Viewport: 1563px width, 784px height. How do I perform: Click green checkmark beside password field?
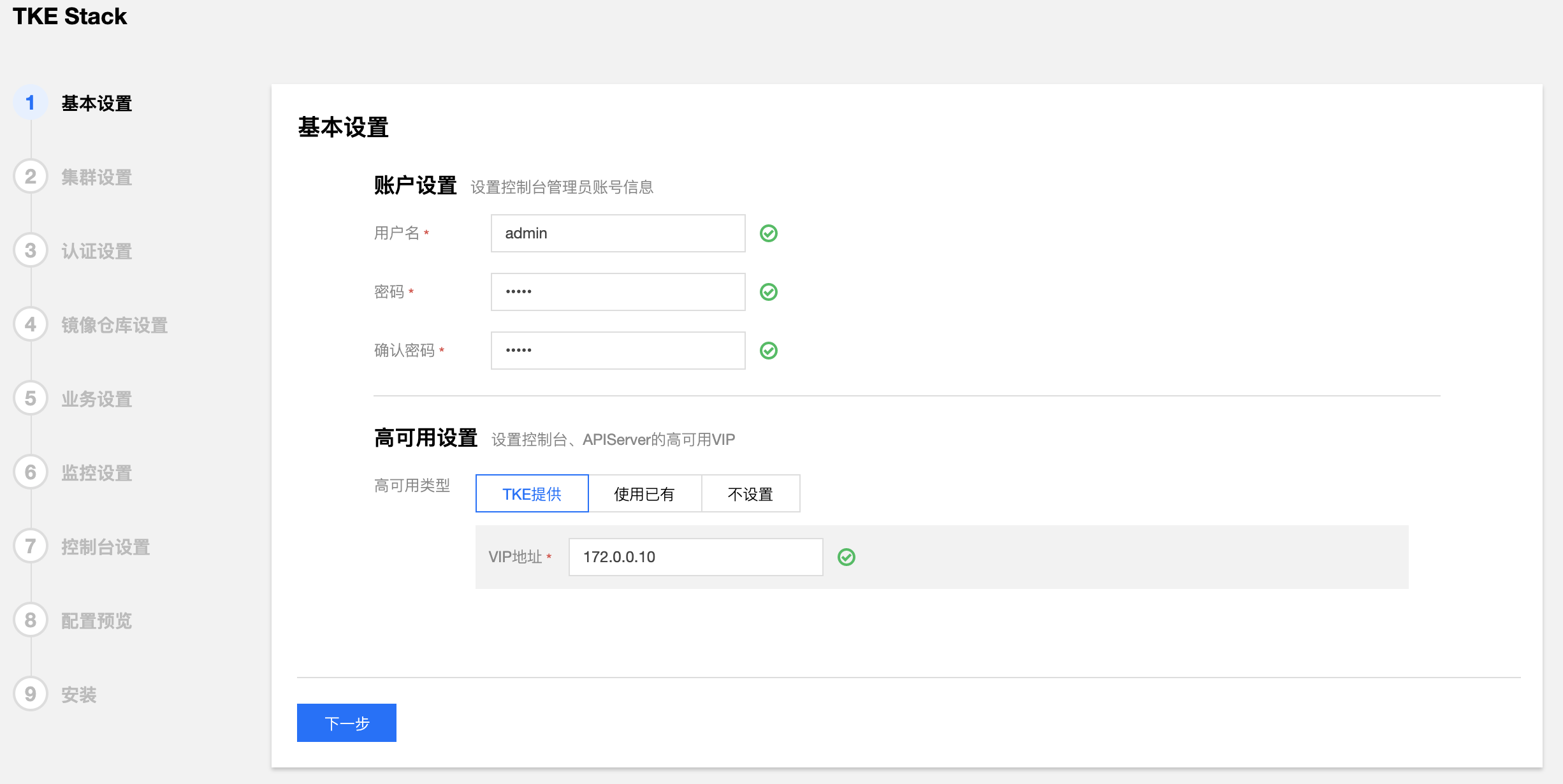coord(769,292)
